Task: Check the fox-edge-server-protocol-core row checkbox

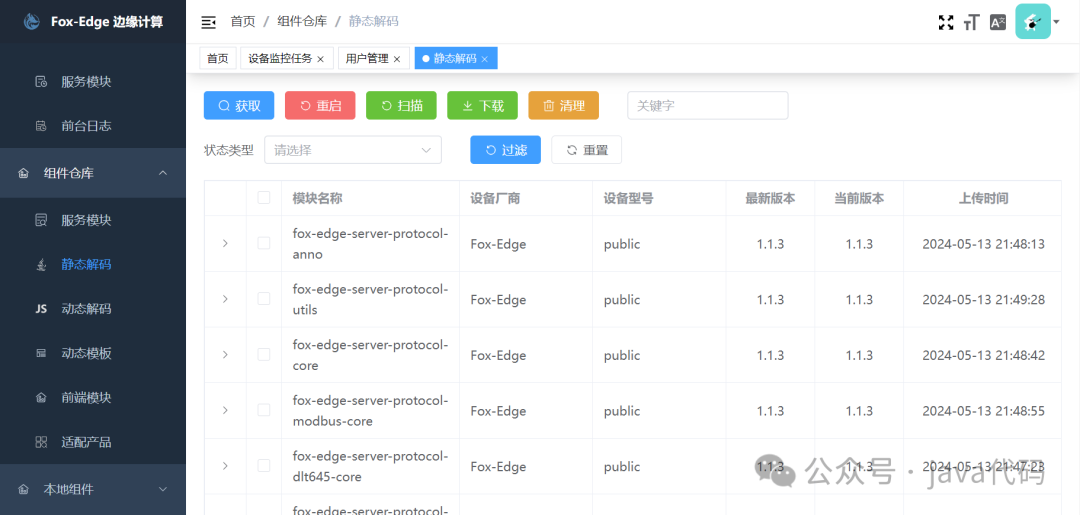Action: click(x=264, y=355)
